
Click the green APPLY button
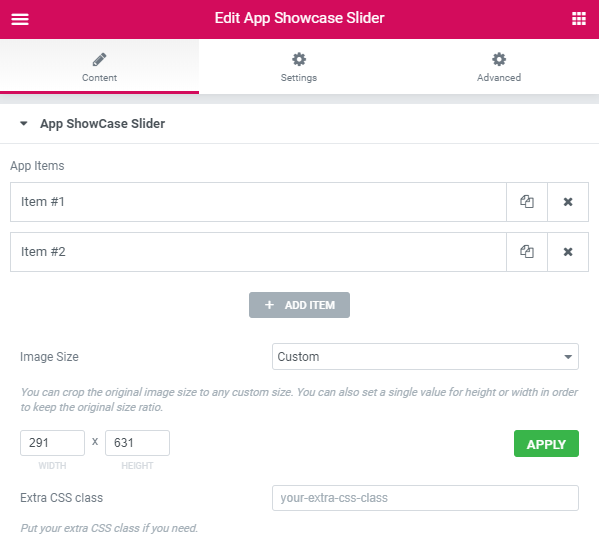pyautogui.click(x=546, y=444)
